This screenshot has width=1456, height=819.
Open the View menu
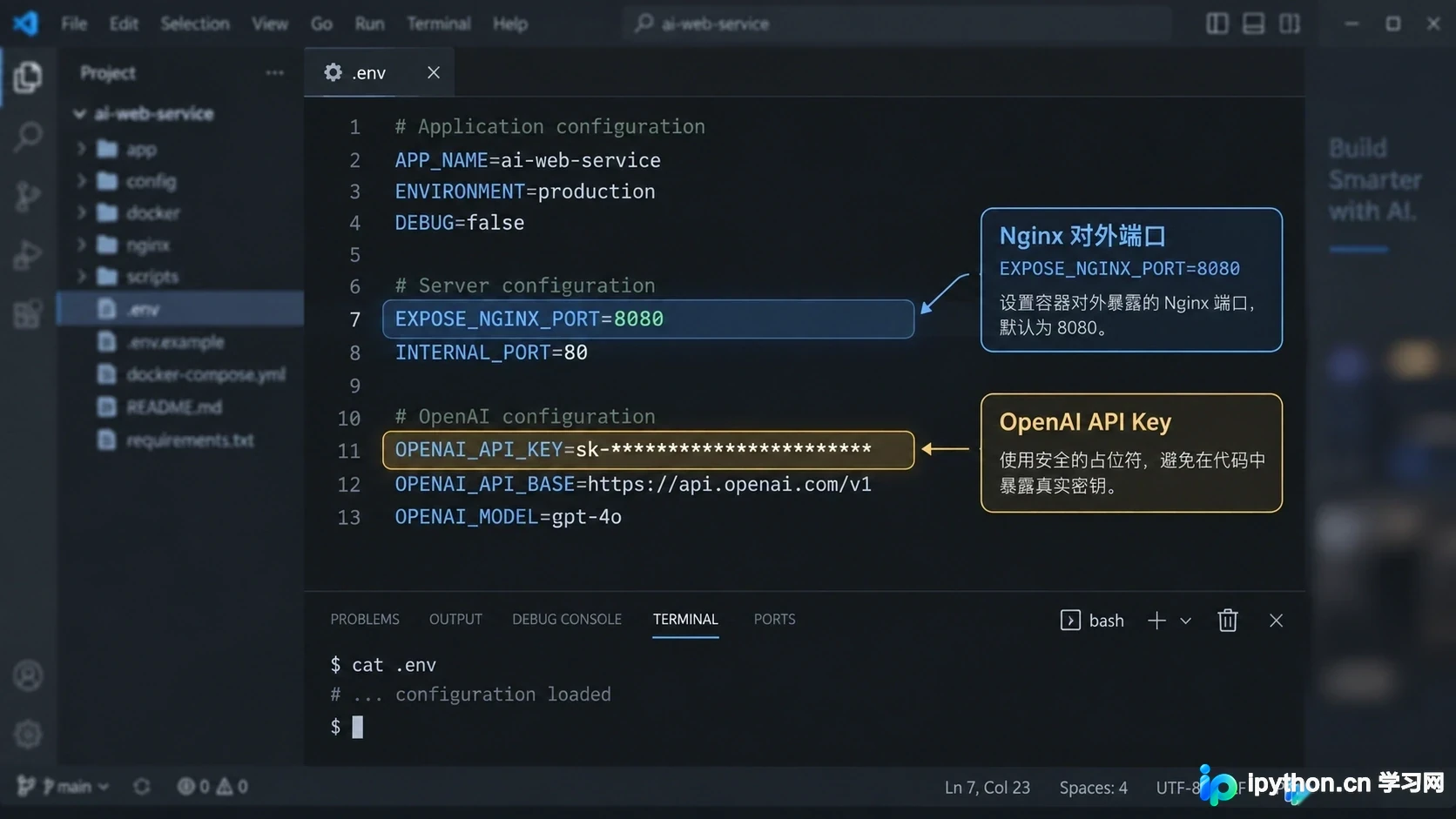(270, 23)
